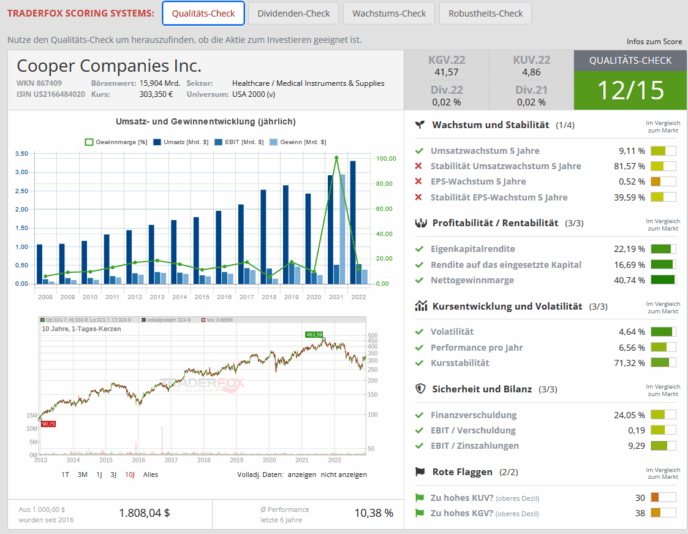
Task: Open the Robustheits-Check tab
Action: tap(484, 14)
